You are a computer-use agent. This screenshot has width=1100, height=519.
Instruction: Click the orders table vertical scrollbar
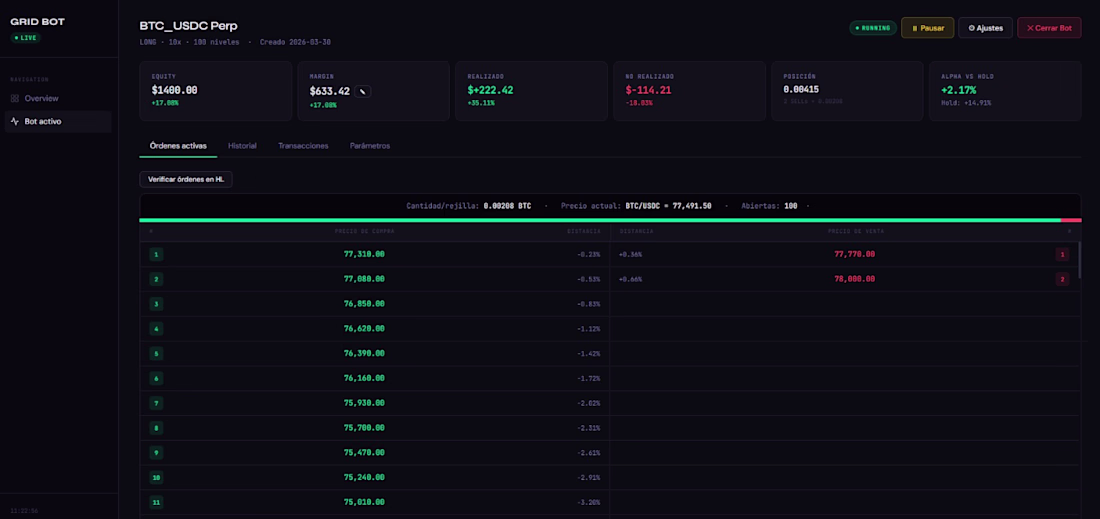click(x=1079, y=260)
